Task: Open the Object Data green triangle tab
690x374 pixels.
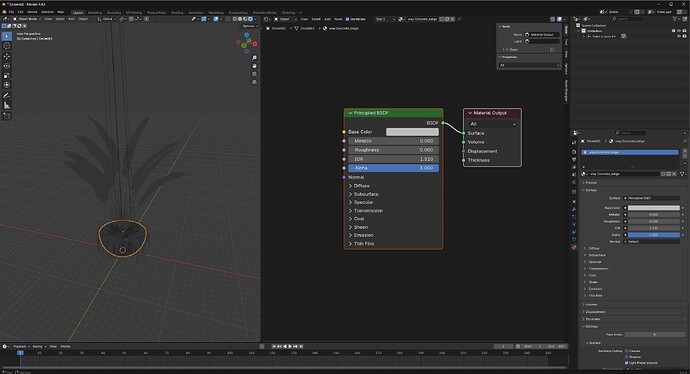Action: pyautogui.click(x=574, y=239)
